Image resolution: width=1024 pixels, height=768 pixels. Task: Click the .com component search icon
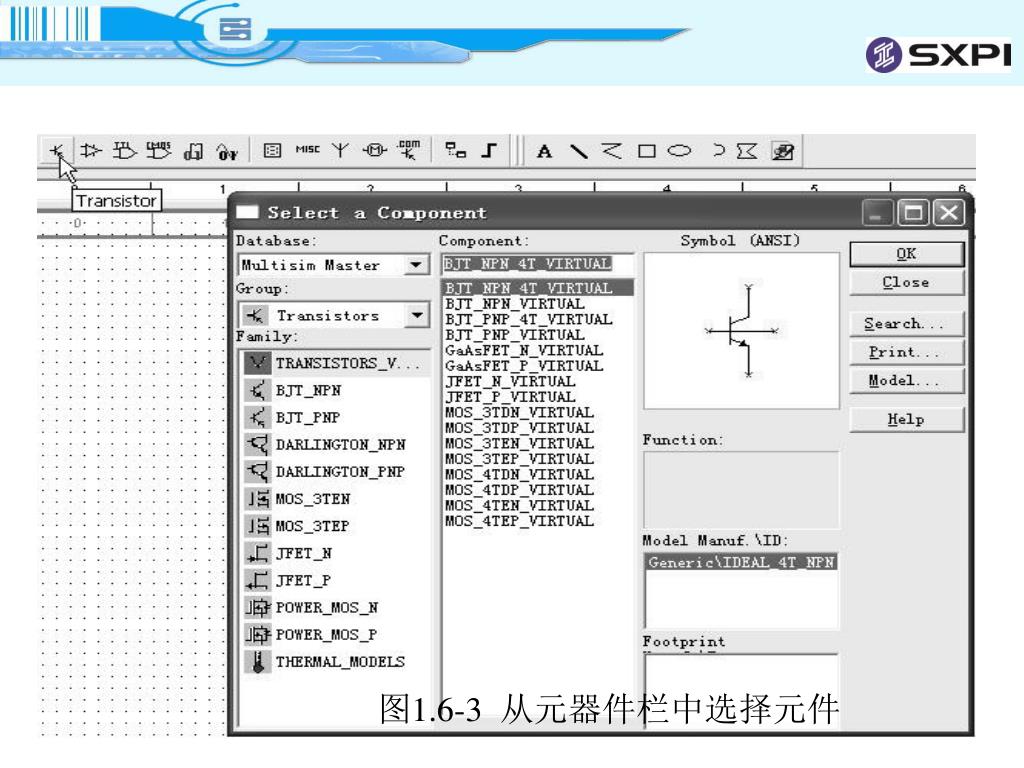point(409,150)
